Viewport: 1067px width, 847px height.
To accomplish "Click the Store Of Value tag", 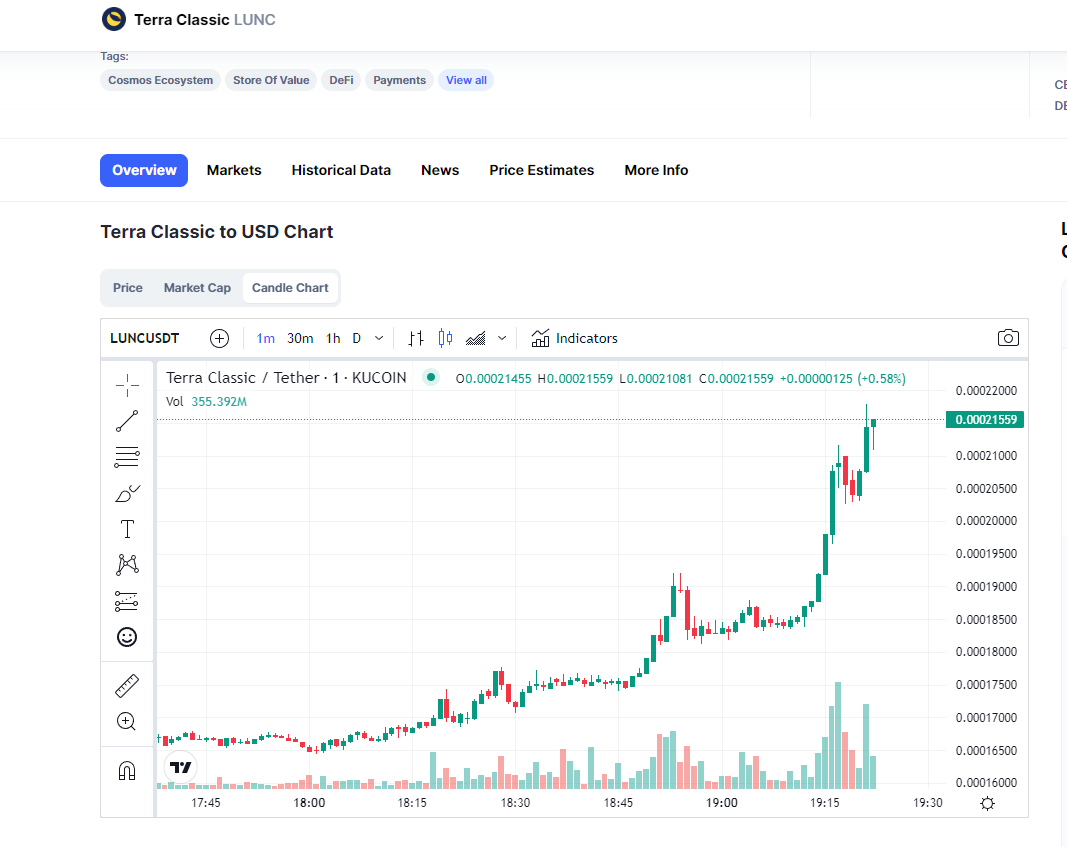I will click(271, 80).
